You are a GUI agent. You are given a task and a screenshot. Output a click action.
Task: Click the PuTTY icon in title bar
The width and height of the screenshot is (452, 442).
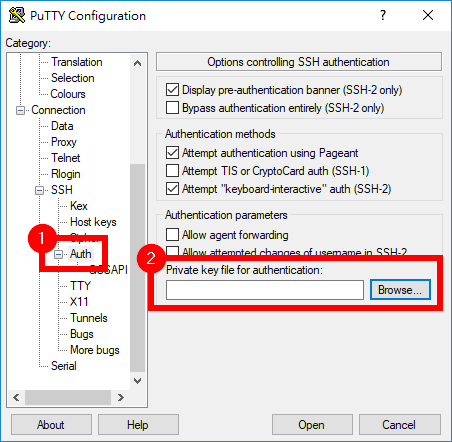click(17, 15)
